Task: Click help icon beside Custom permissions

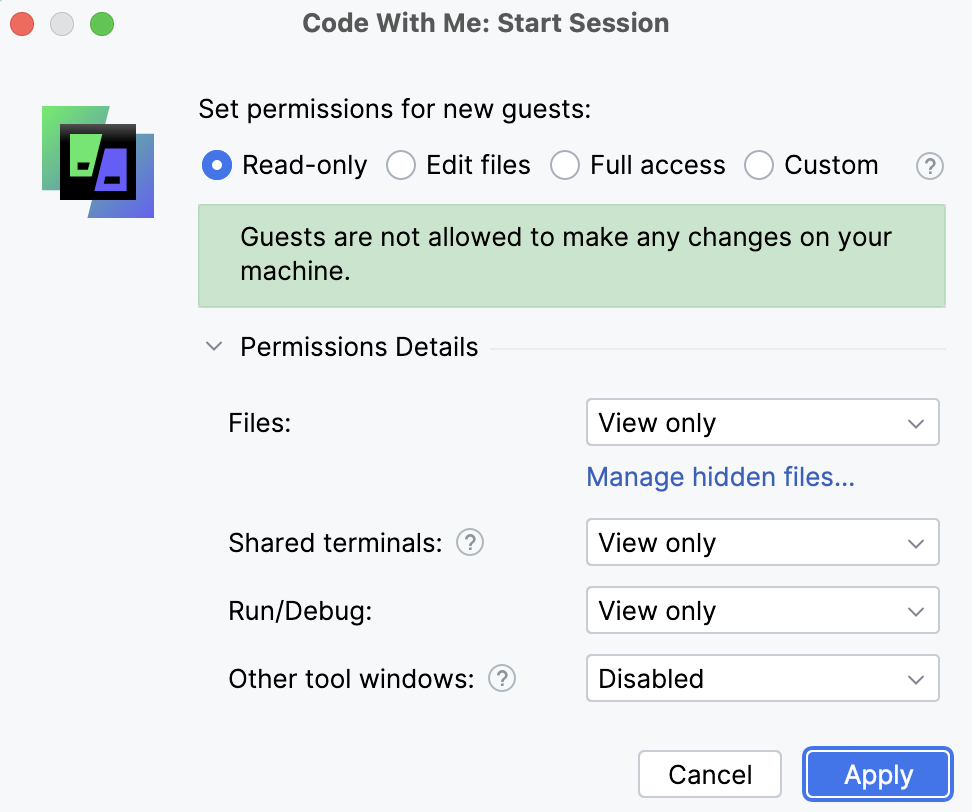Action: click(x=930, y=166)
